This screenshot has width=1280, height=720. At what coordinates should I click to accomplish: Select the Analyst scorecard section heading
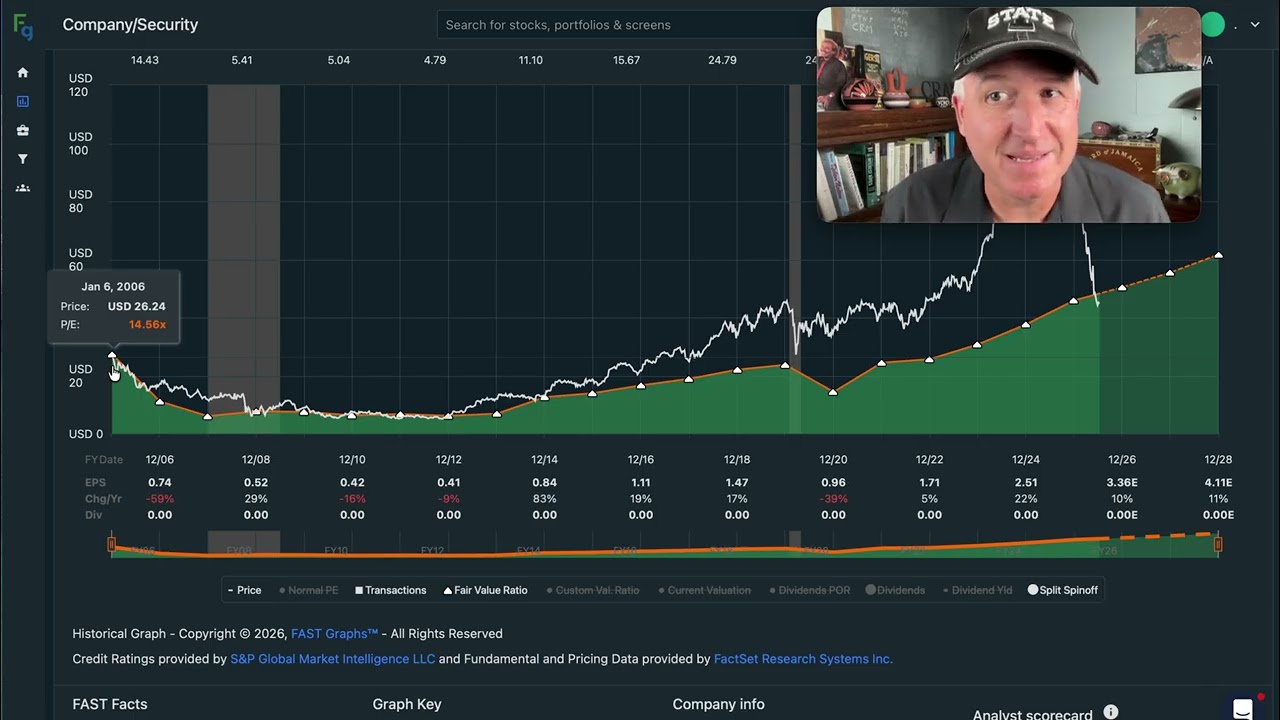click(1033, 714)
